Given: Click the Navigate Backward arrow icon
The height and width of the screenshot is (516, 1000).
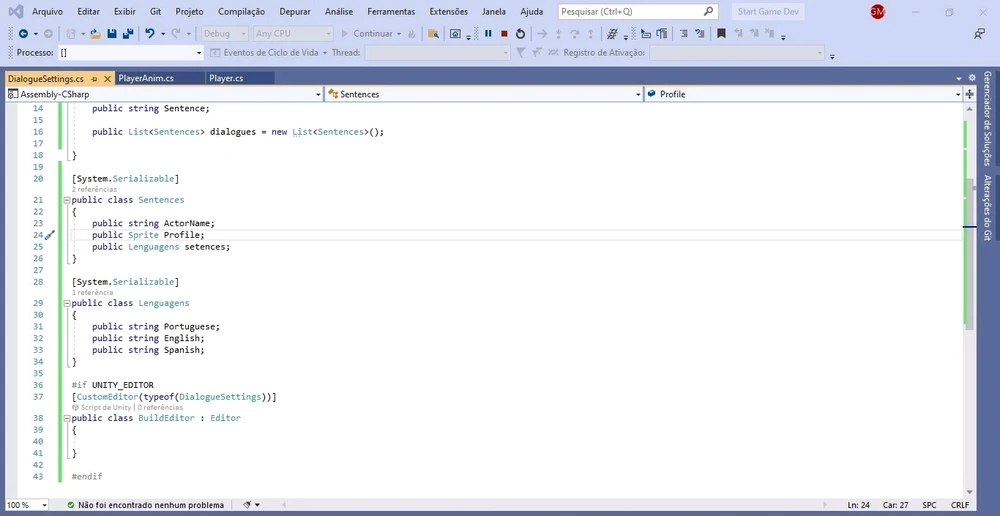Looking at the screenshot, I should [22, 33].
